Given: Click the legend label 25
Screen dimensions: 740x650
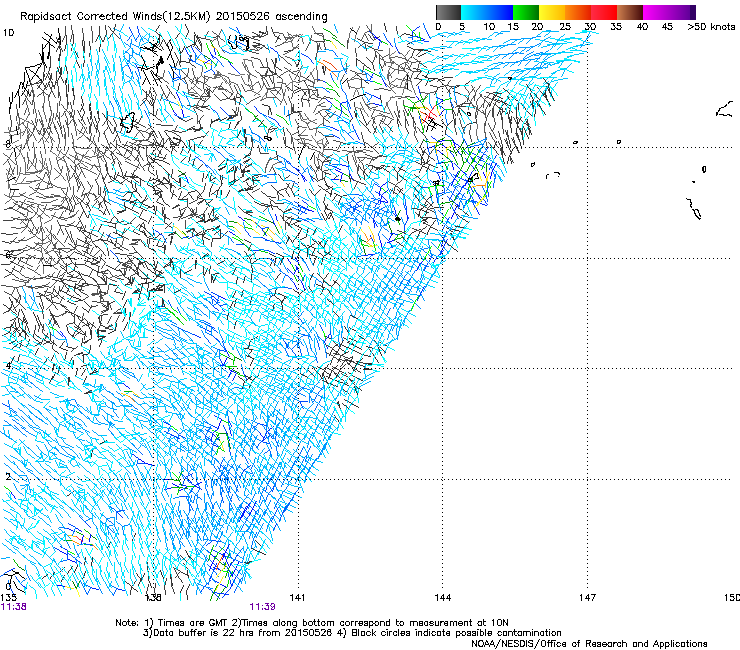Looking at the screenshot, I should coord(565,26).
